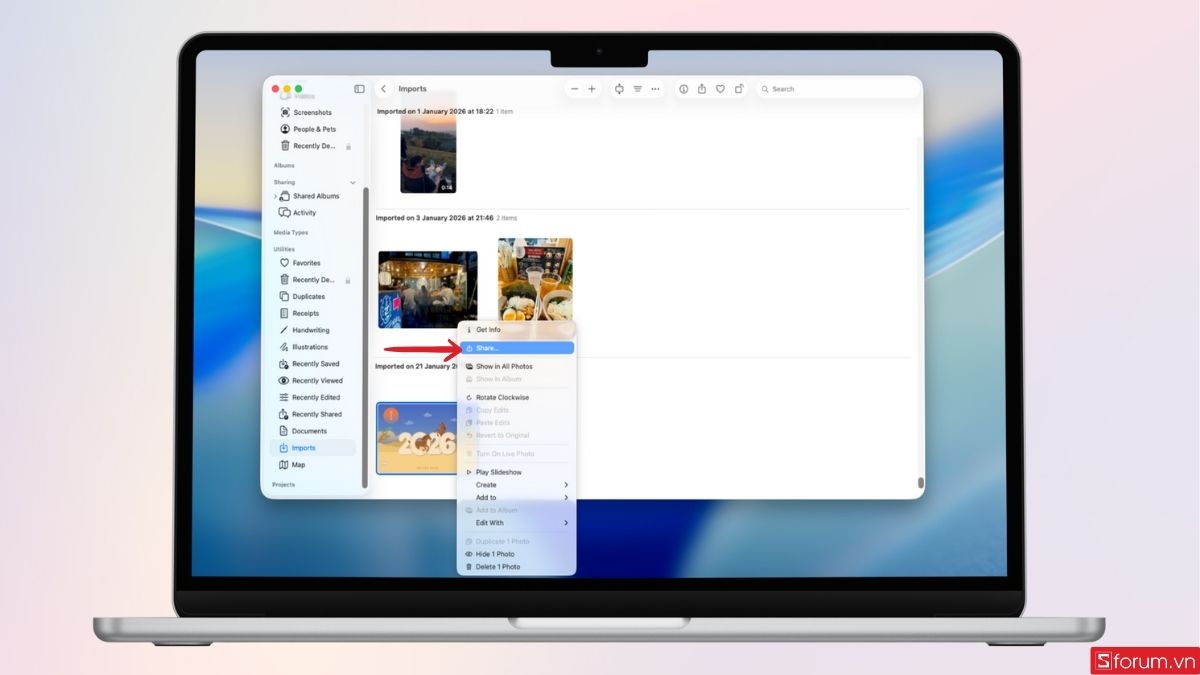The image size is (1200, 675).
Task: Collapse the Sharing section chevron
Action: (x=352, y=182)
